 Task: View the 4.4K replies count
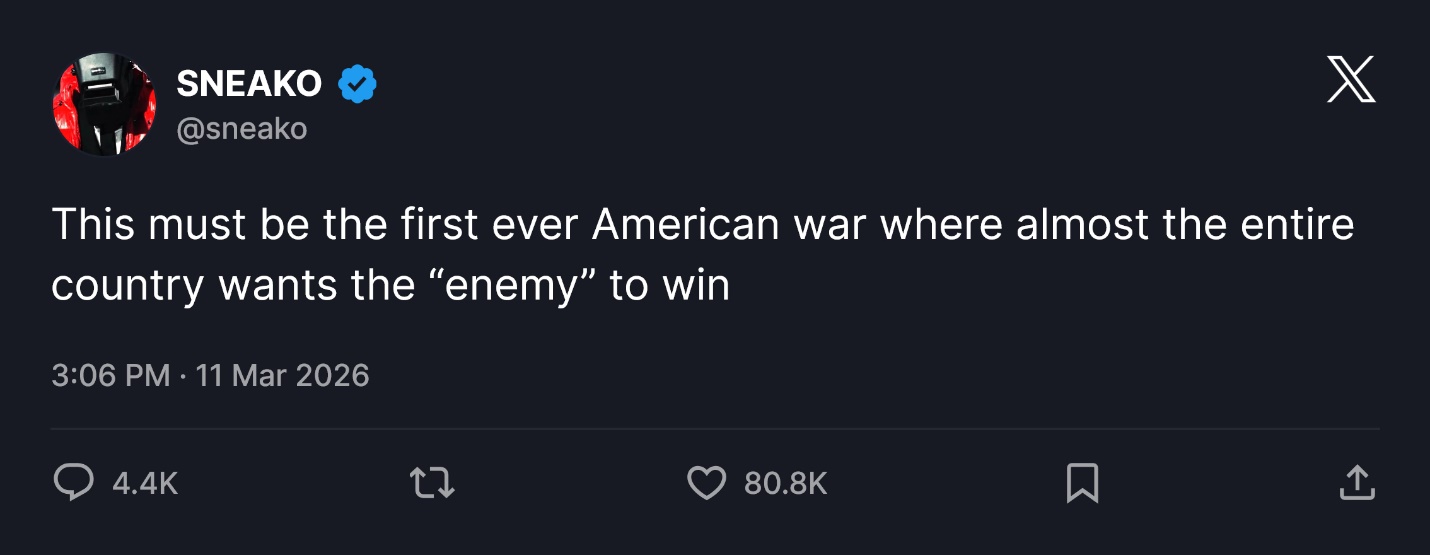pos(145,484)
